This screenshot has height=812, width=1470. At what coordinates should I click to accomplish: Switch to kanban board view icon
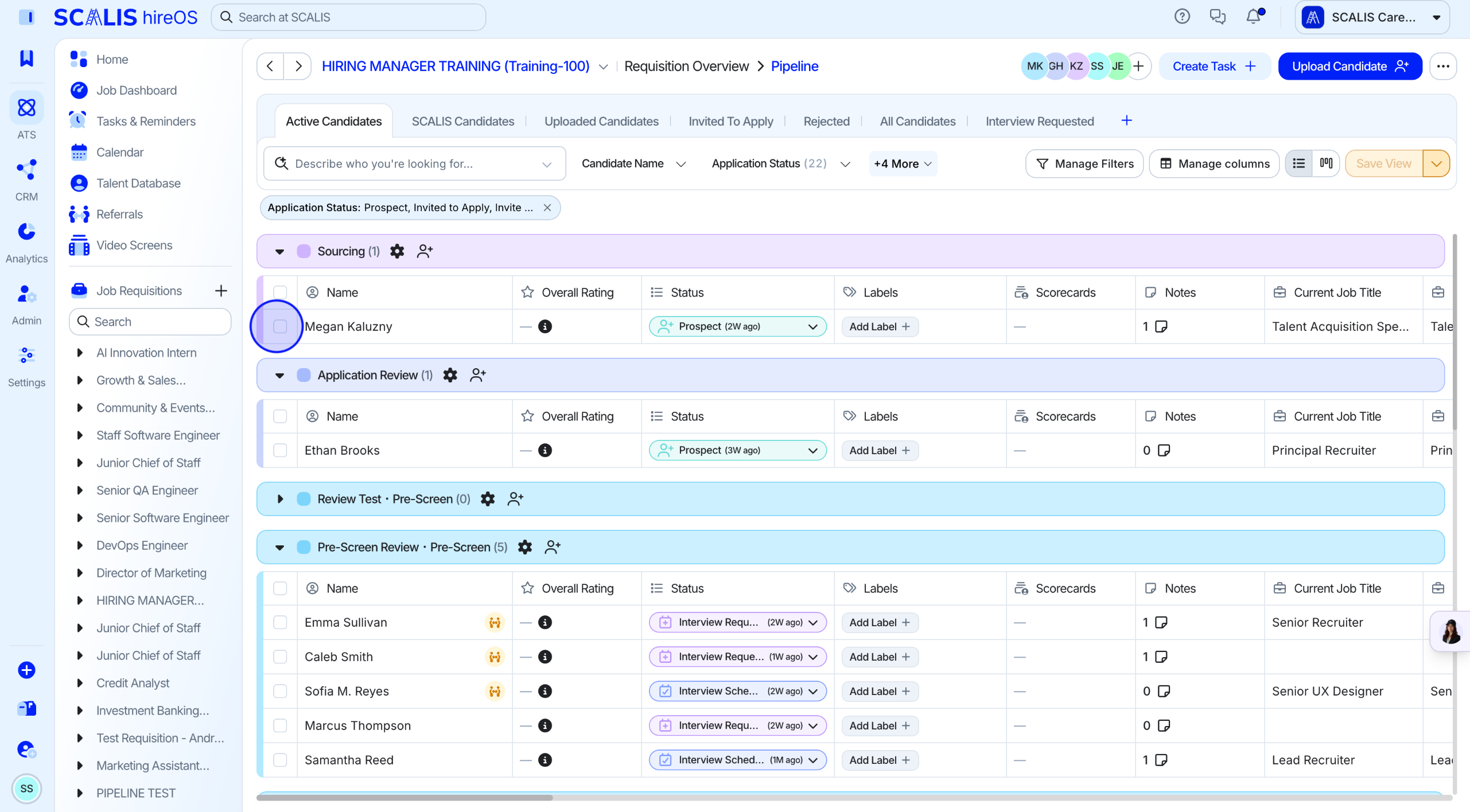[1326, 163]
